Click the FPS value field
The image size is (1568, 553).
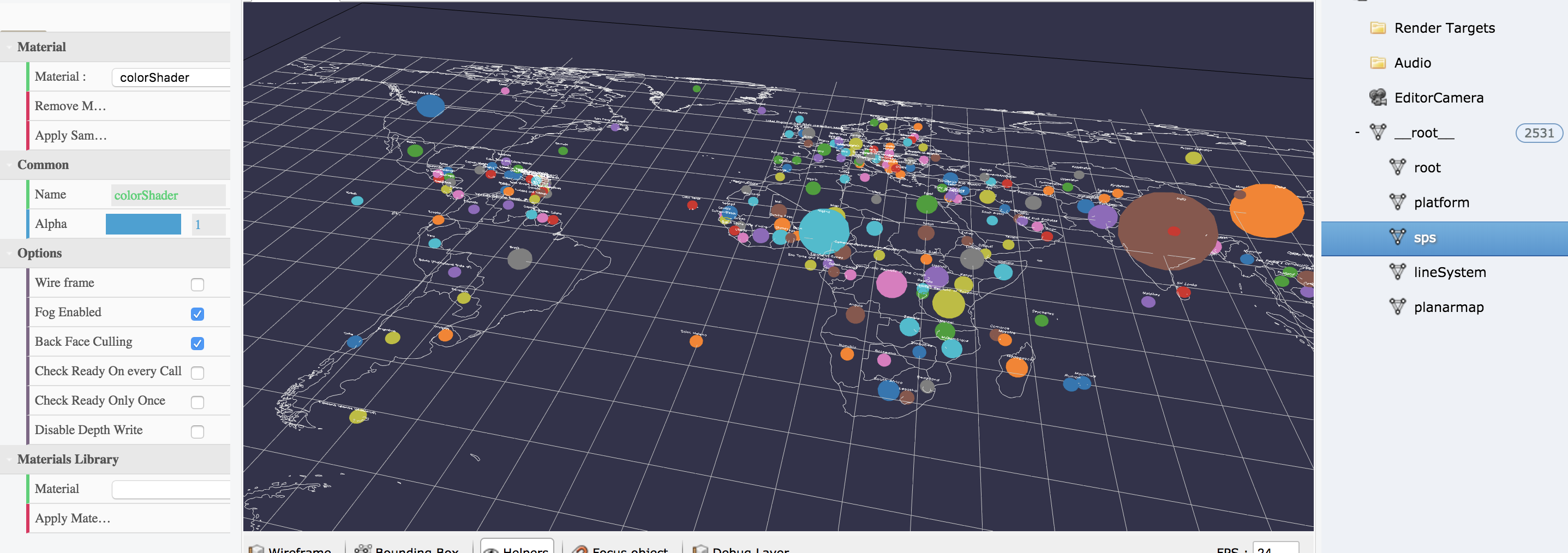click(1275, 548)
